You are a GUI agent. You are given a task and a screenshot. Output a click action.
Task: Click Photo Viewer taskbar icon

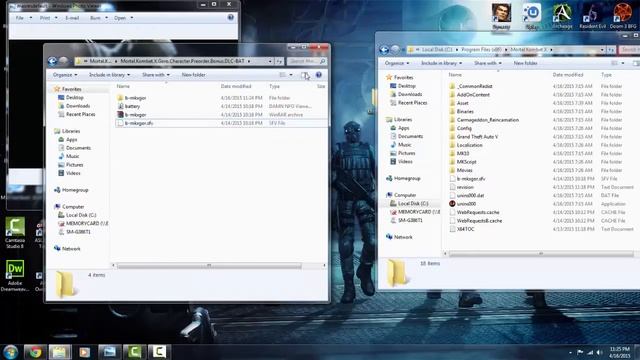pyautogui.click(x=109, y=352)
